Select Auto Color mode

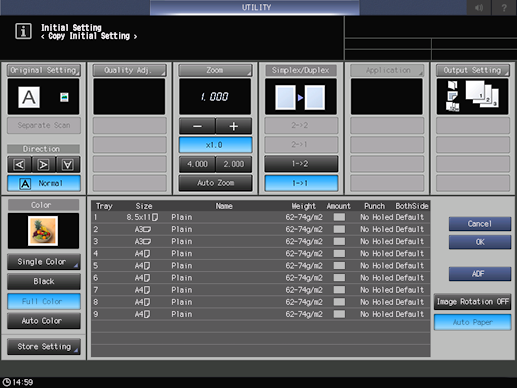coord(44,321)
